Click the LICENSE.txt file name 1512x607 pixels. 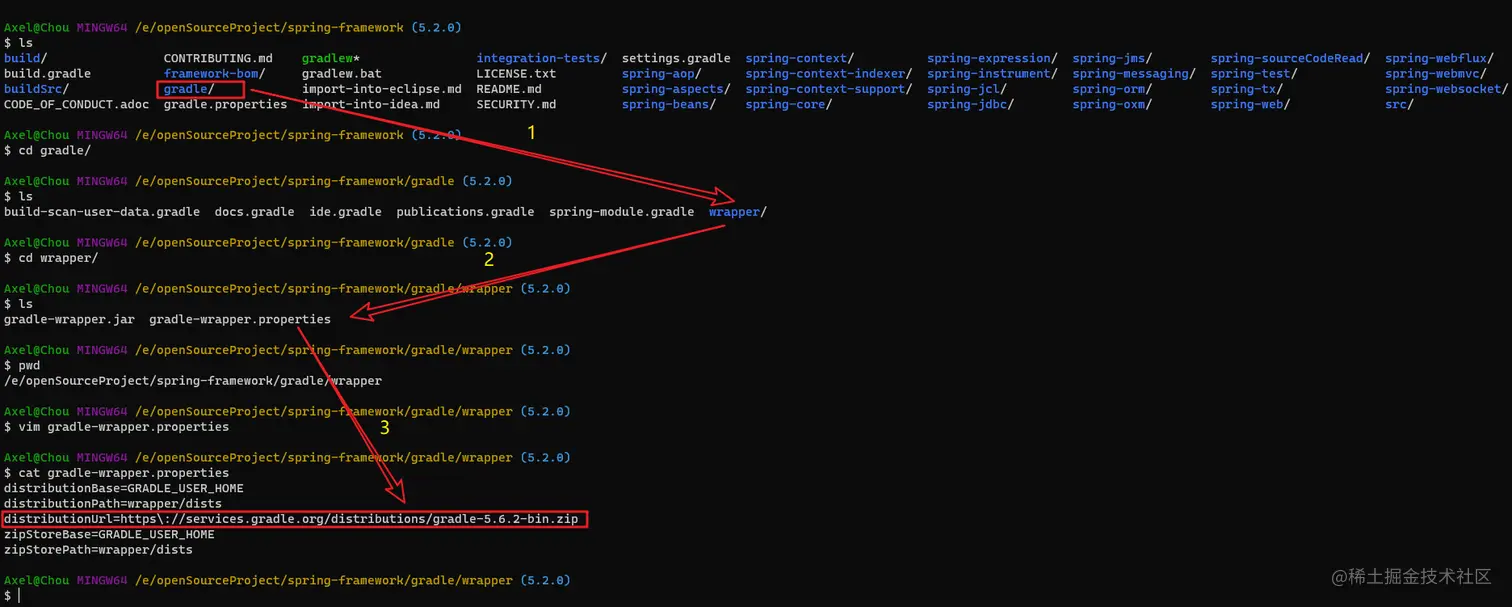(x=516, y=74)
